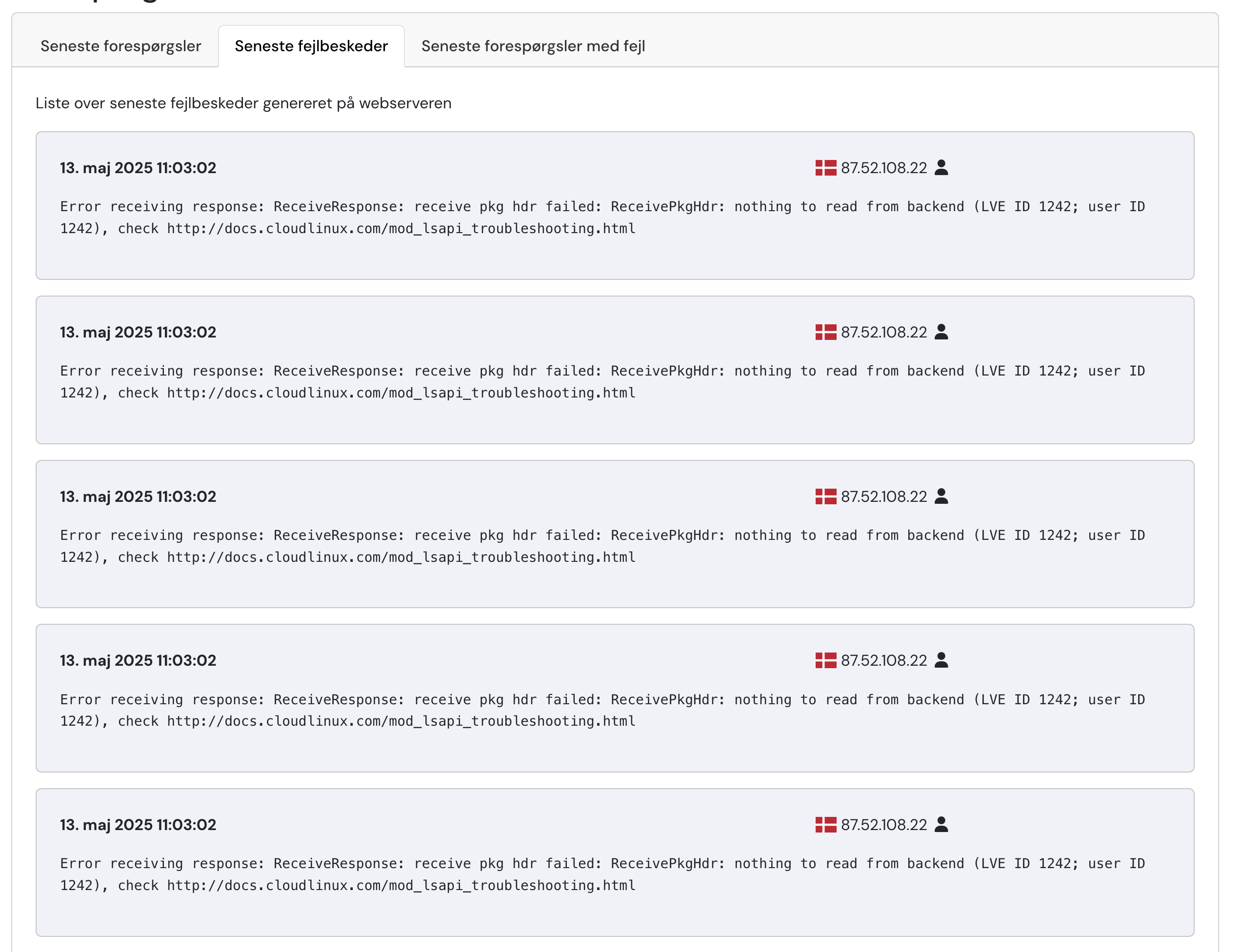Click IP 87.52.108.22 in the first error card
Screen dimensions: 1242x952
point(884,168)
